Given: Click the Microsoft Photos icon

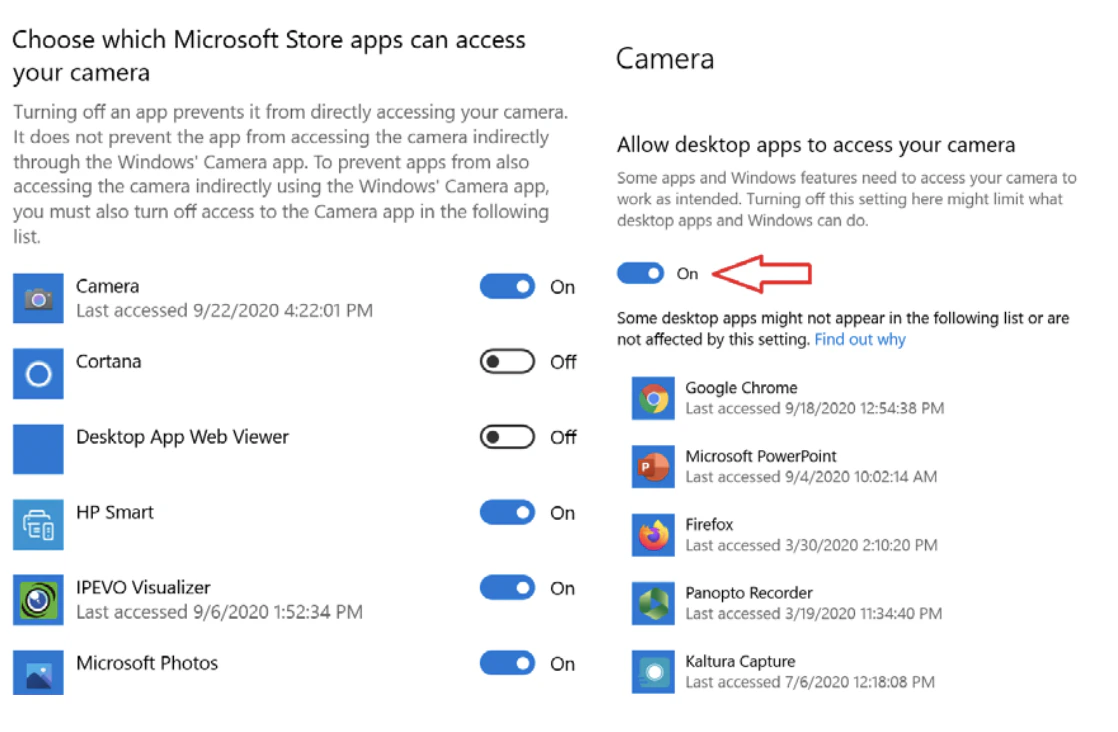Looking at the screenshot, I should coord(38,673).
